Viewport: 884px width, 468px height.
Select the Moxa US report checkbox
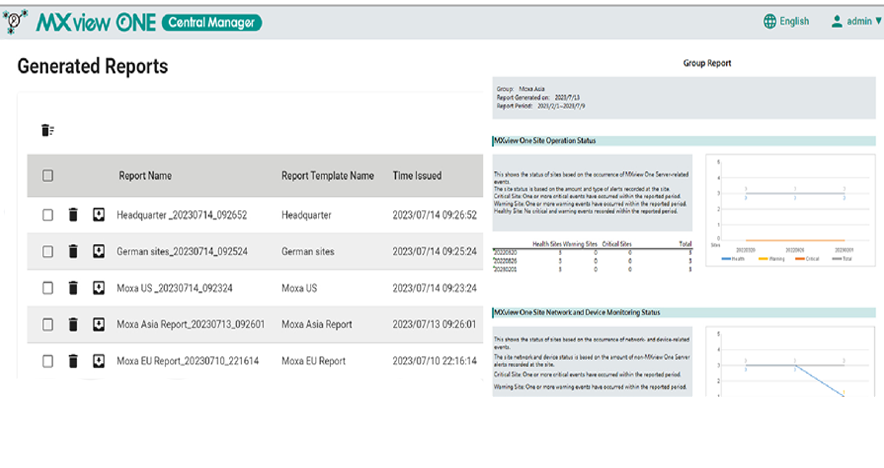pyautogui.click(x=47, y=288)
